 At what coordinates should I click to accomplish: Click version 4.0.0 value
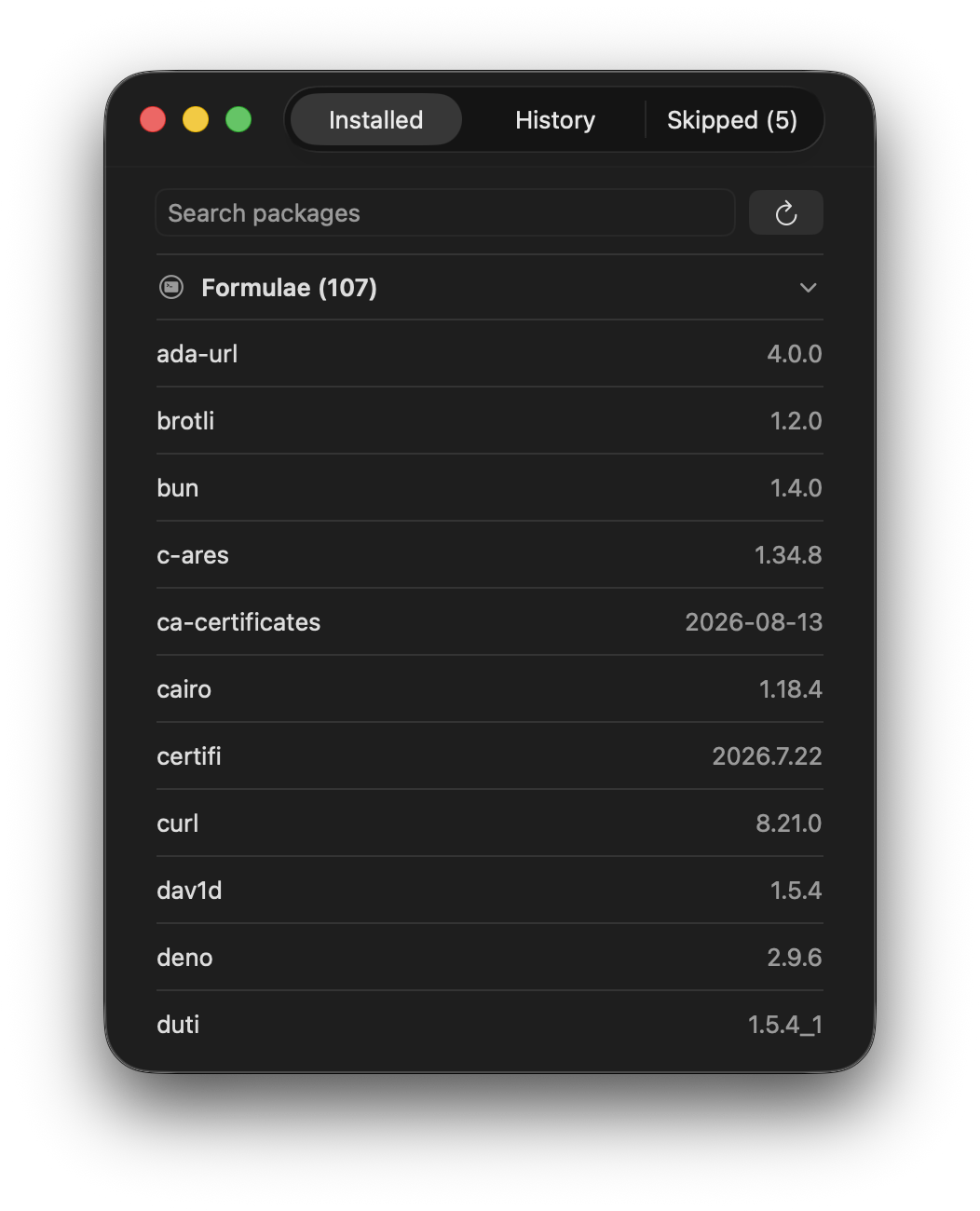click(x=795, y=354)
